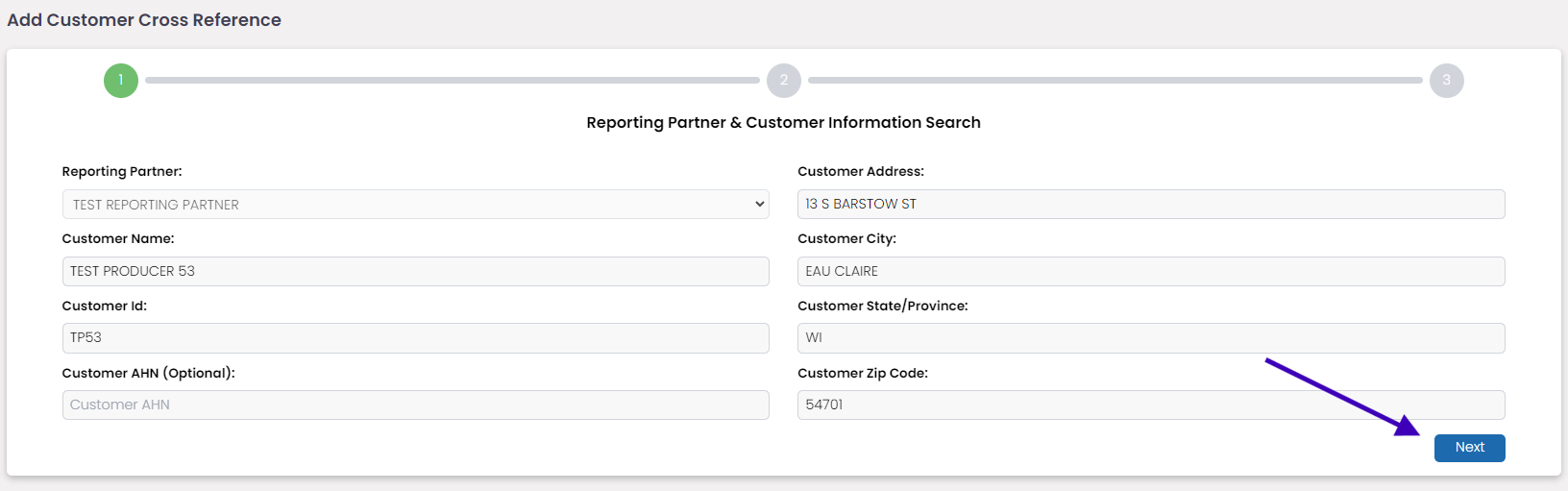Click into the Customer AHN field
Screen dimensions: 1568x491
(415, 405)
